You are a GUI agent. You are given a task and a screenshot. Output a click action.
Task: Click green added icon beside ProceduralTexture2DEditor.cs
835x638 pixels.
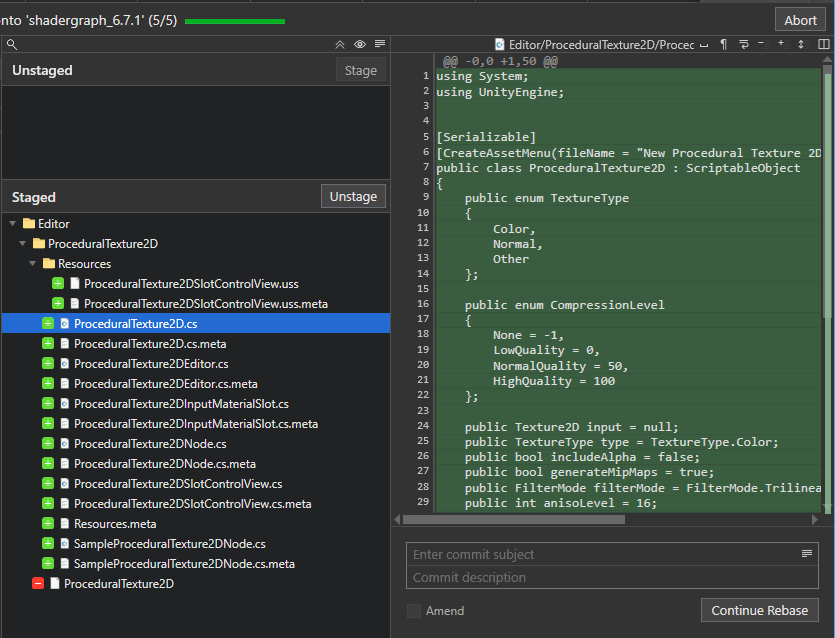pyautogui.click(x=48, y=364)
